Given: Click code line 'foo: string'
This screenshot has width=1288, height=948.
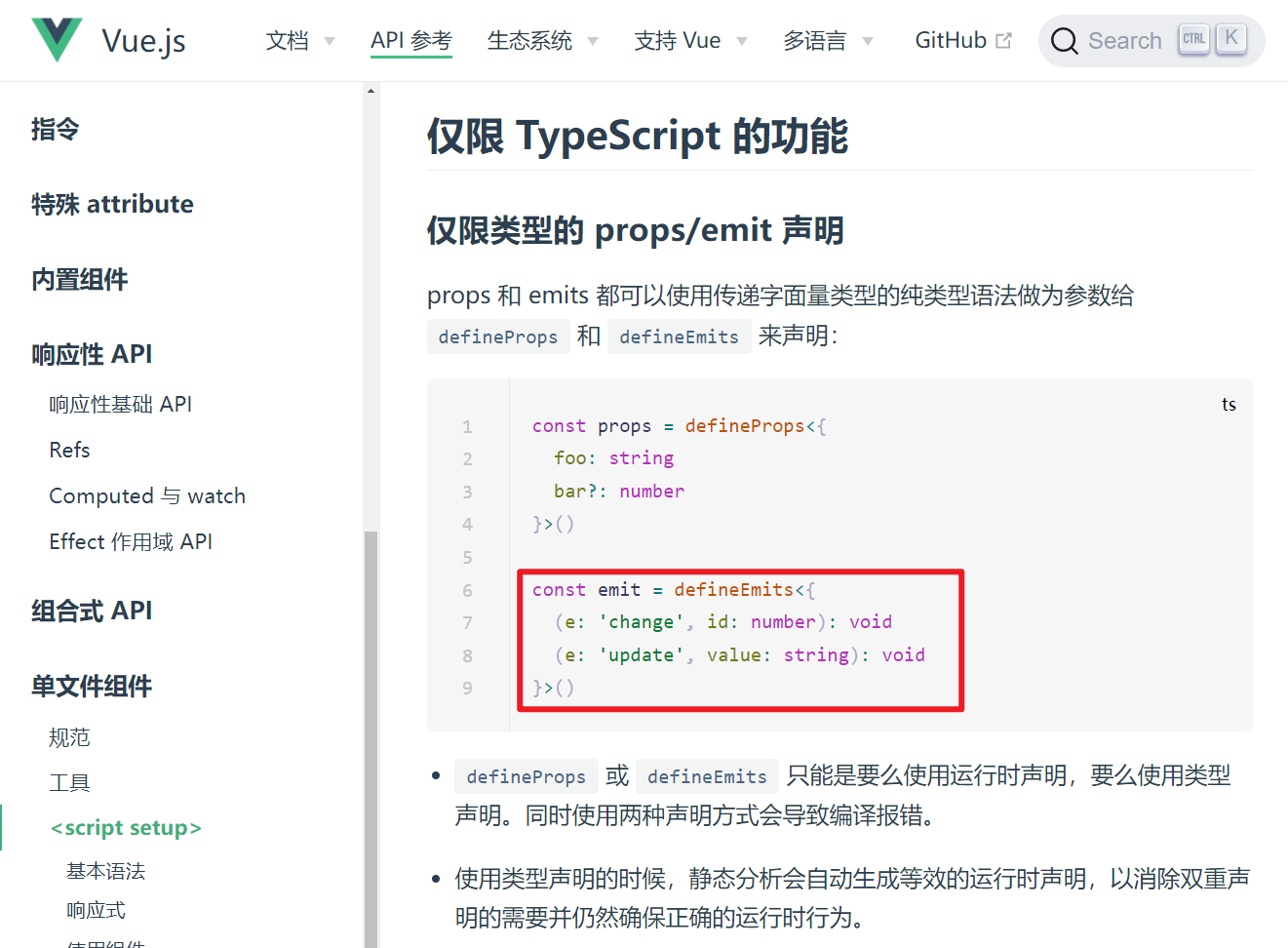Looking at the screenshot, I should pos(614,458).
